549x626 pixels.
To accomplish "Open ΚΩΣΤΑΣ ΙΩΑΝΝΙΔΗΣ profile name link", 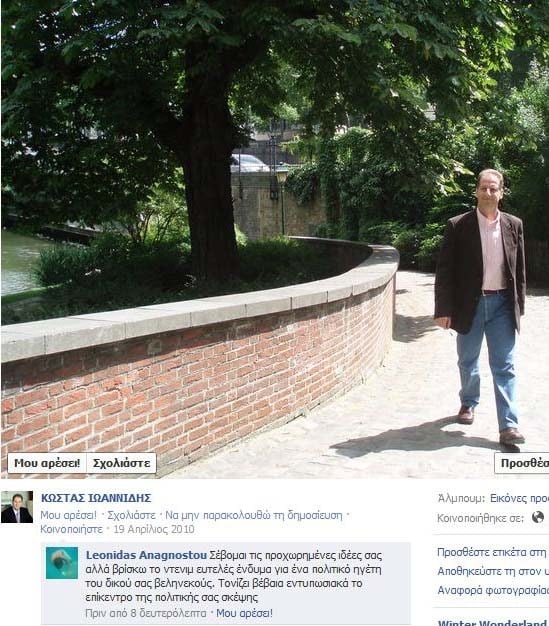I will (96, 498).
